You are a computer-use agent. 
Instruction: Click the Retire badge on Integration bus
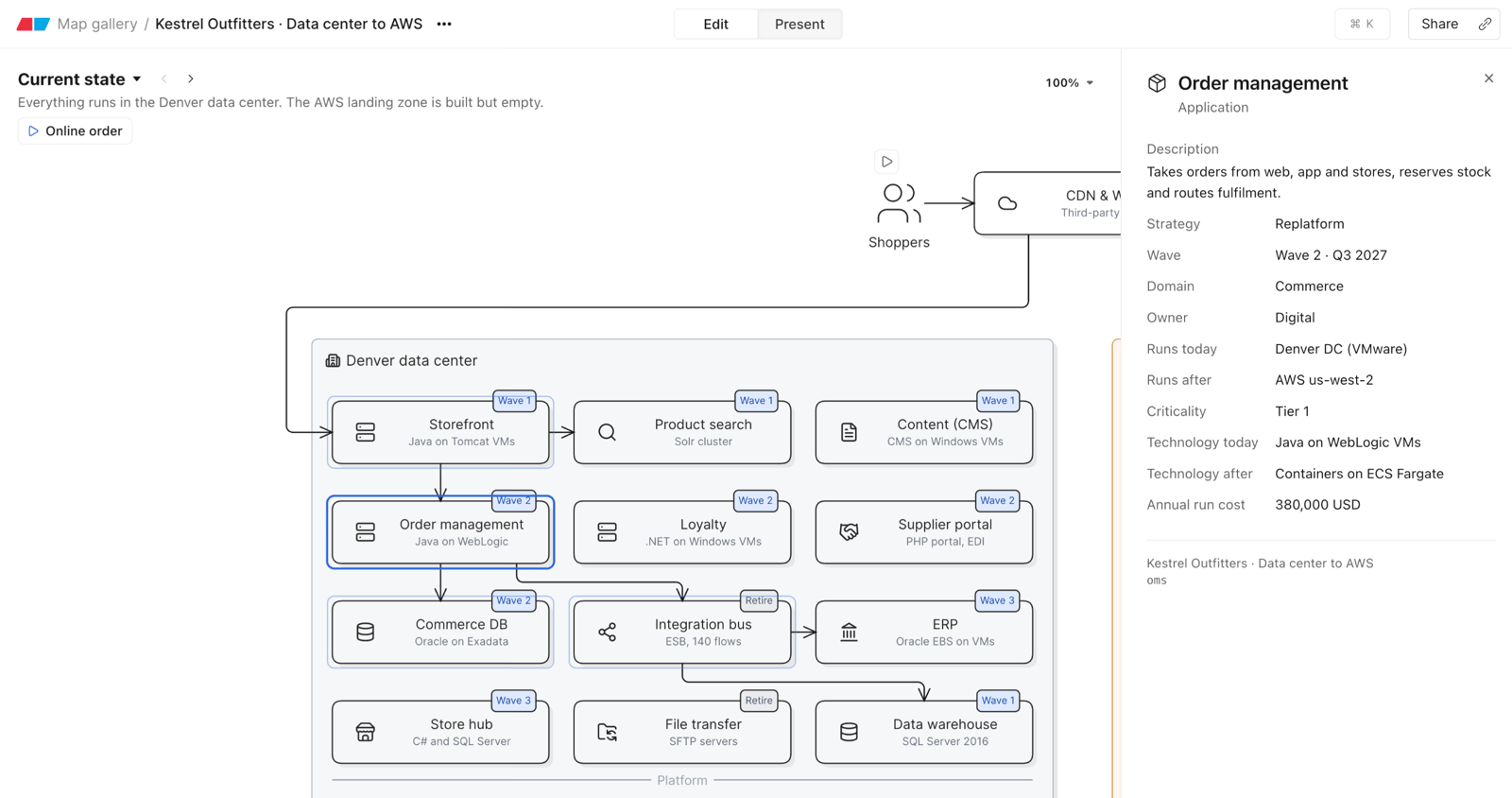pos(759,600)
